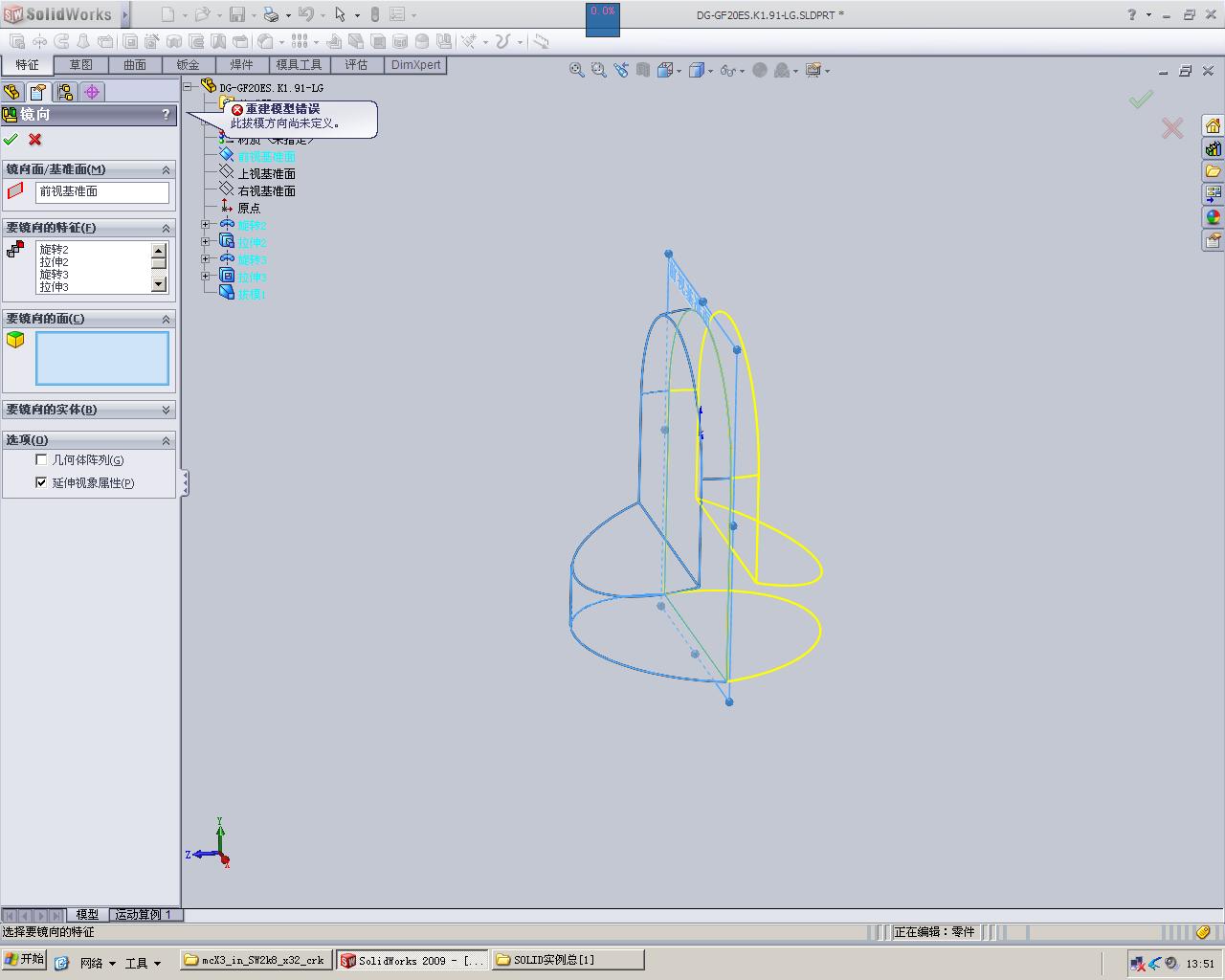This screenshot has width=1225, height=980.
Task: Click the Print icon in the top toolbar
Action: 271,14
